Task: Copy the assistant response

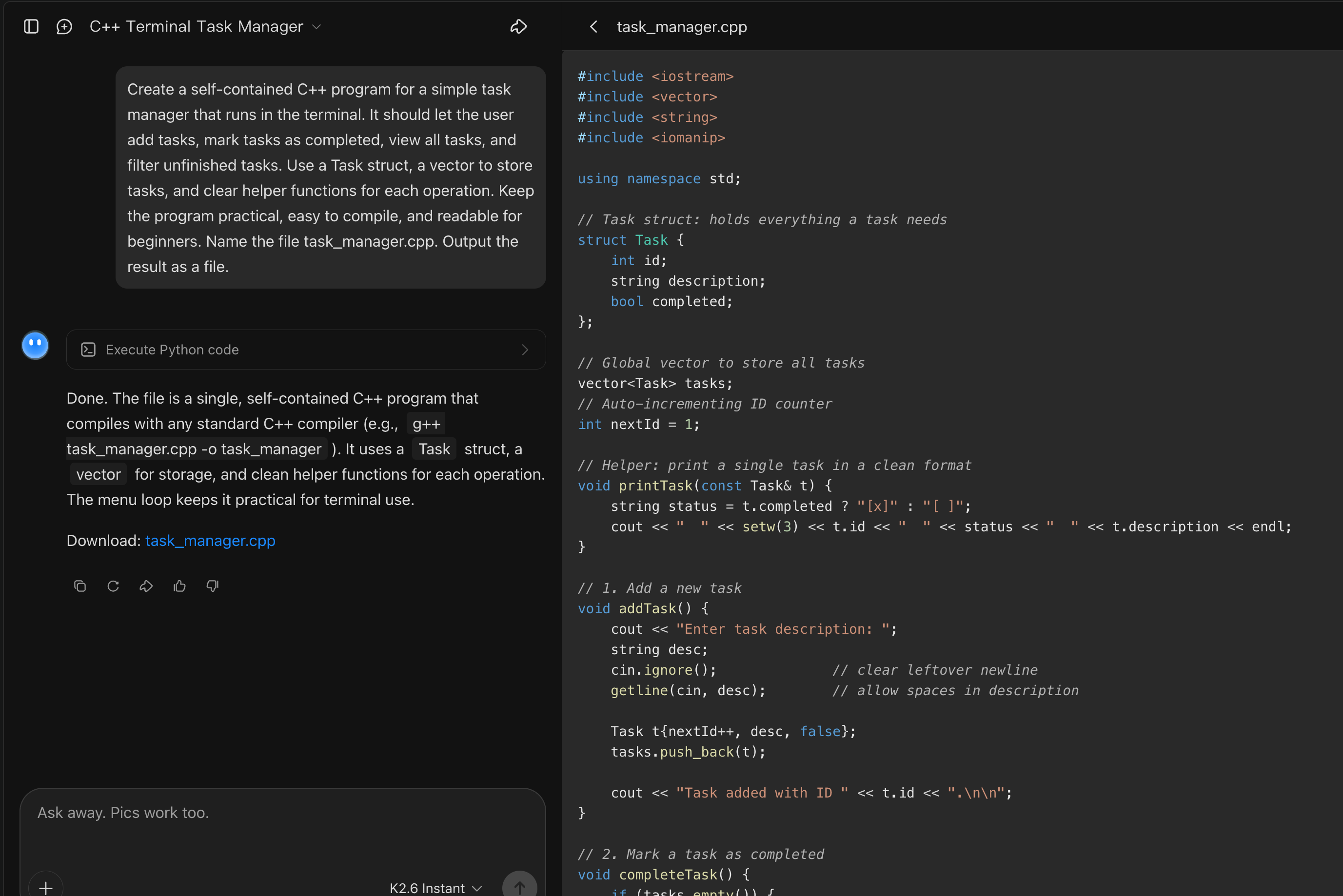Action: coord(79,585)
